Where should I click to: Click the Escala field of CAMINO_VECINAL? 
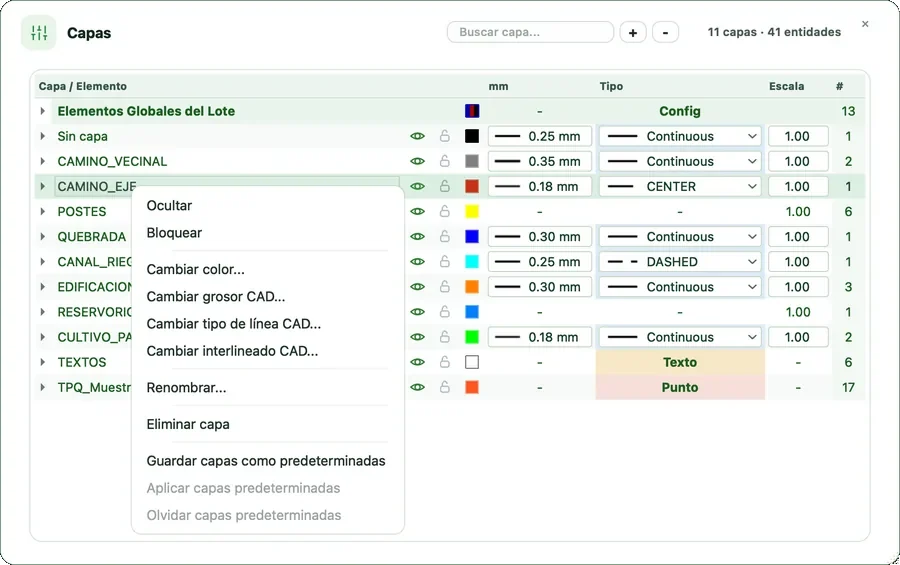pyautogui.click(x=798, y=161)
